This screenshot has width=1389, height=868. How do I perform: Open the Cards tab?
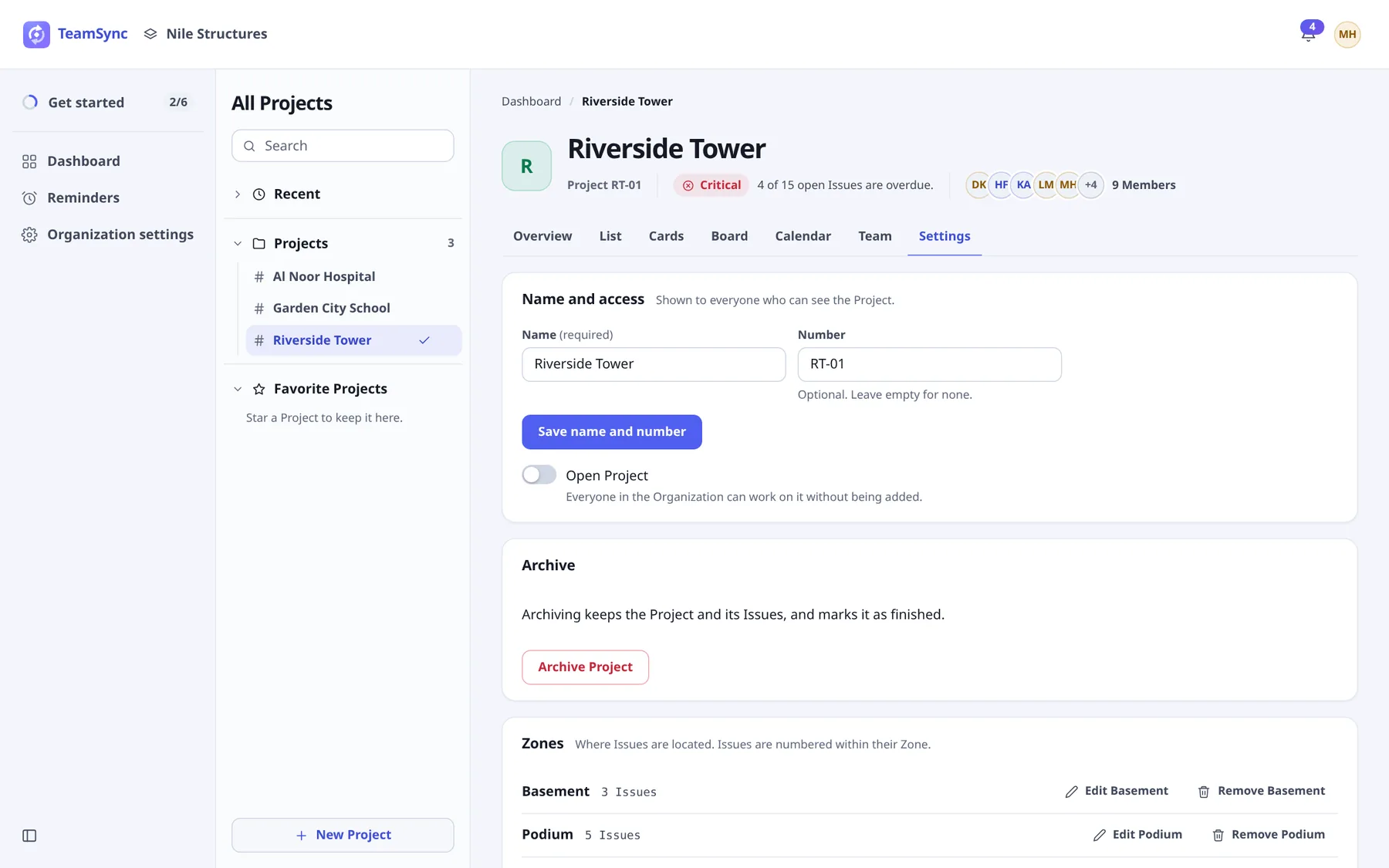coord(666,236)
